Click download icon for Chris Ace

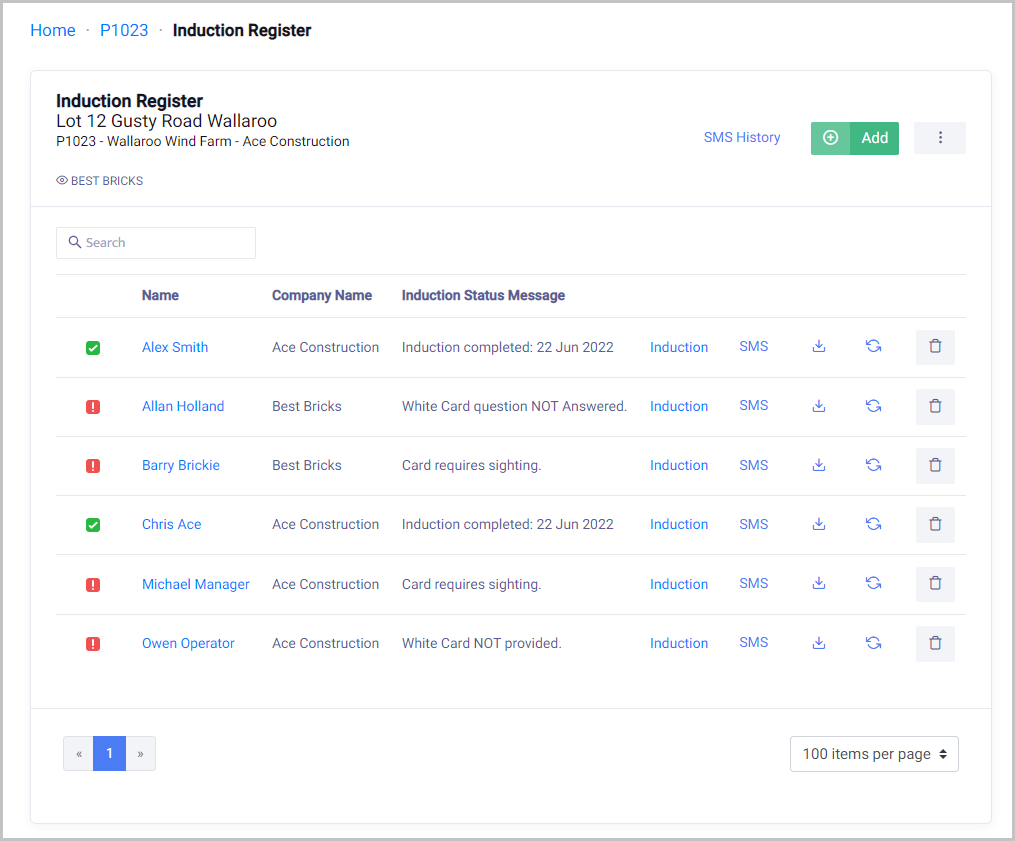pos(819,524)
